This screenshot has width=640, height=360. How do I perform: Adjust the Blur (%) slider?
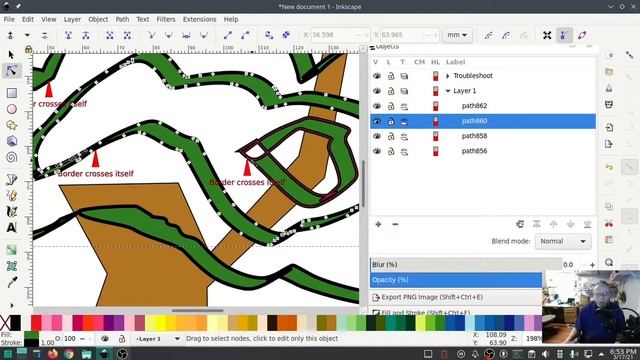click(466, 264)
